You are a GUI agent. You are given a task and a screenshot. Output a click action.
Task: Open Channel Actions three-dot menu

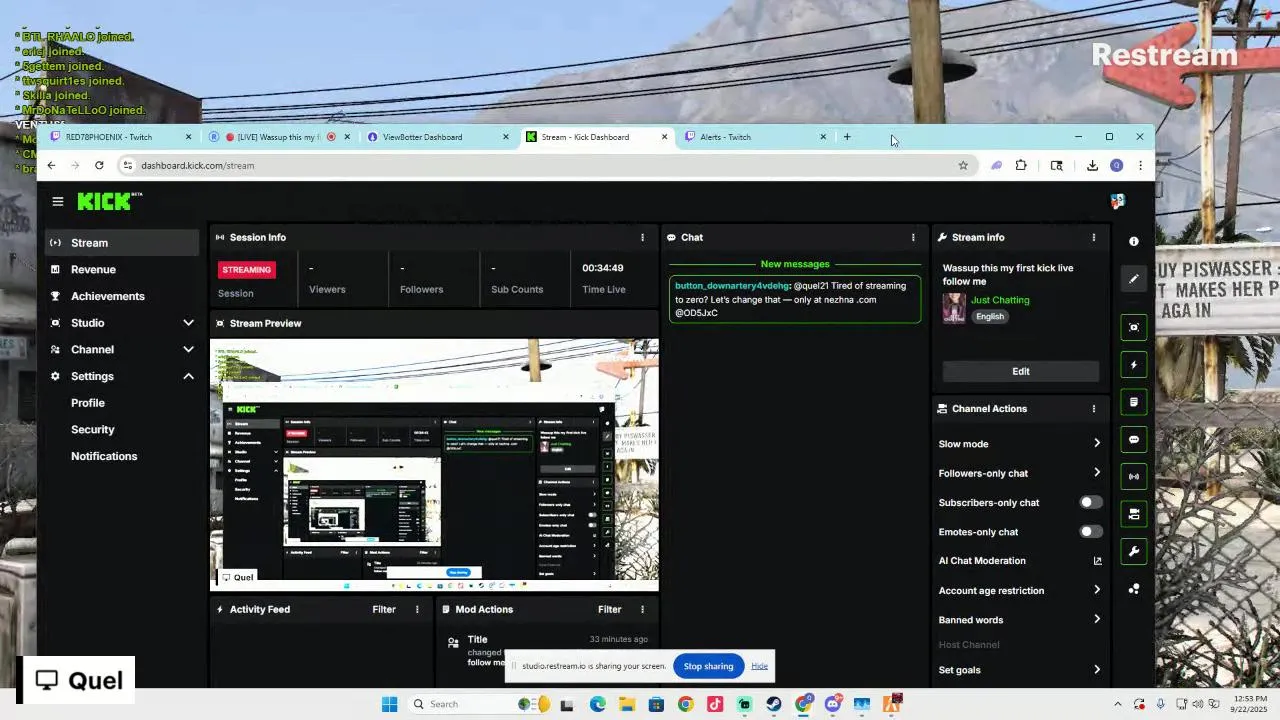[1093, 408]
